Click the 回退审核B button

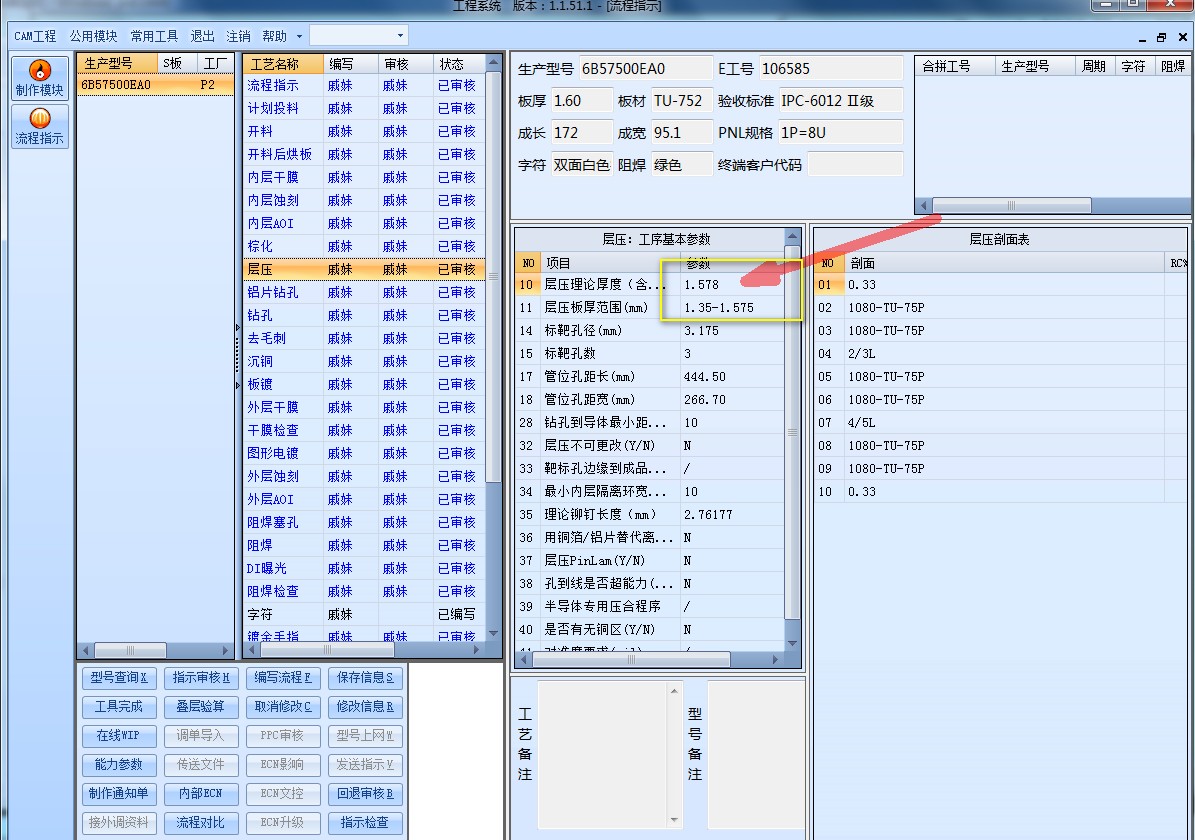tap(365, 794)
